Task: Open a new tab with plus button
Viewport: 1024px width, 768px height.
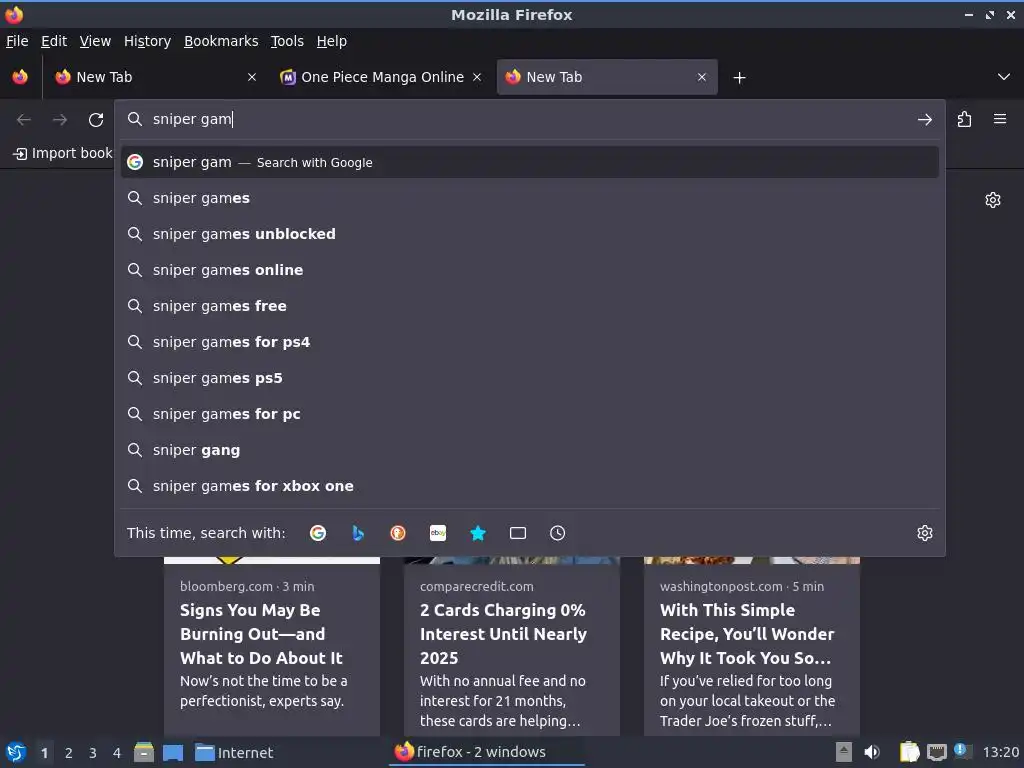Action: (x=739, y=78)
